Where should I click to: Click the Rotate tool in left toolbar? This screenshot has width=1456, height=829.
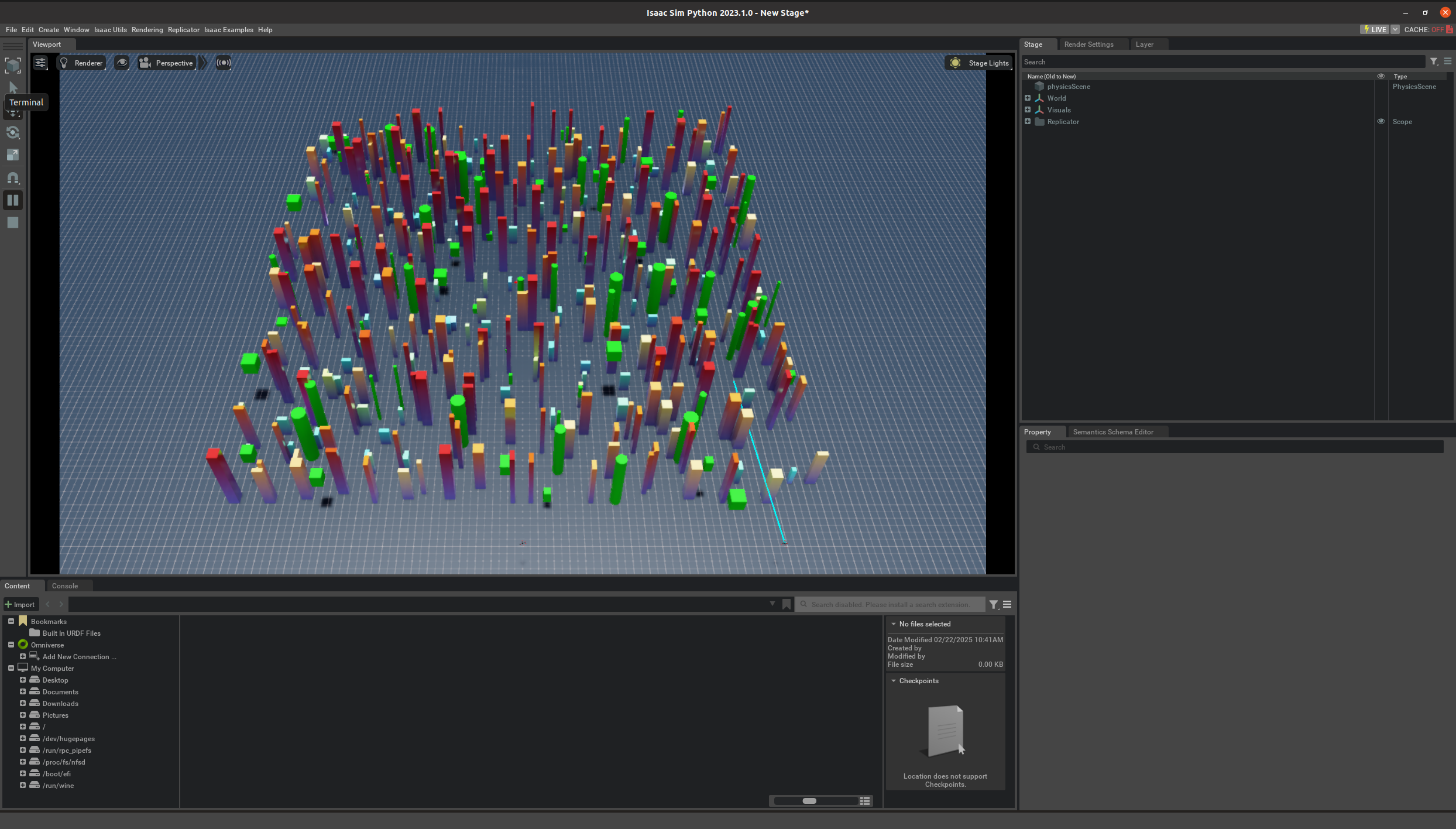point(13,133)
